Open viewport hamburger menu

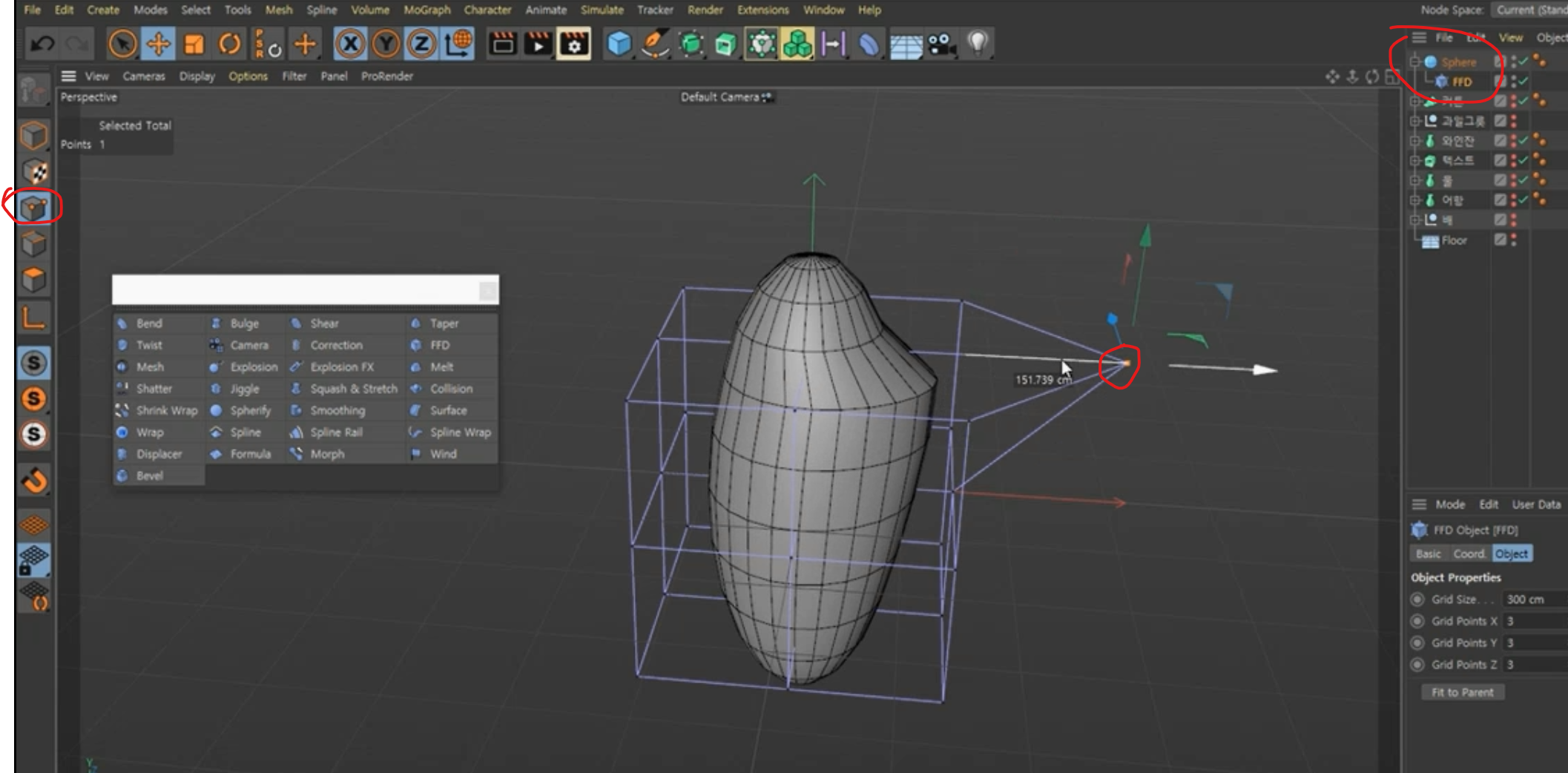[x=68, y=76]
